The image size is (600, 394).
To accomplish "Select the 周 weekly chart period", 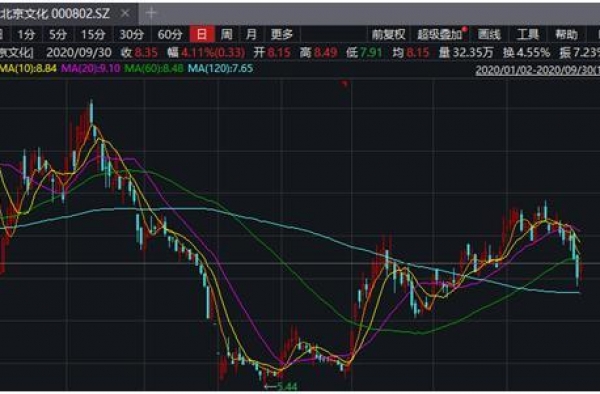I will point(227,35).
